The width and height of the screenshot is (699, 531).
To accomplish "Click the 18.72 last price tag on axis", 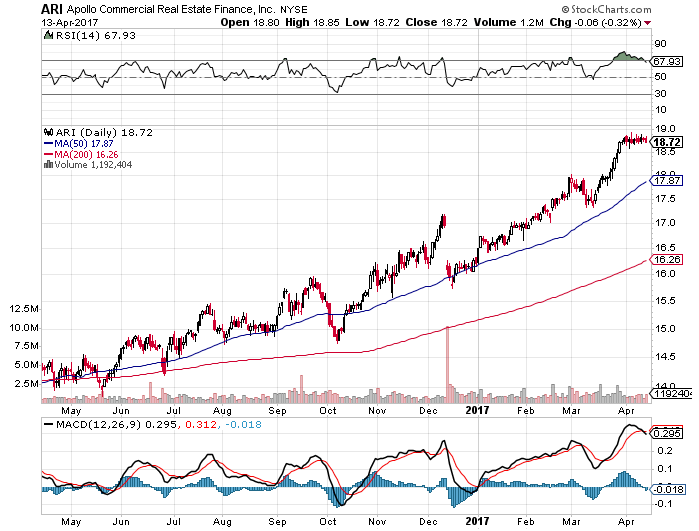I will (667, 142).
